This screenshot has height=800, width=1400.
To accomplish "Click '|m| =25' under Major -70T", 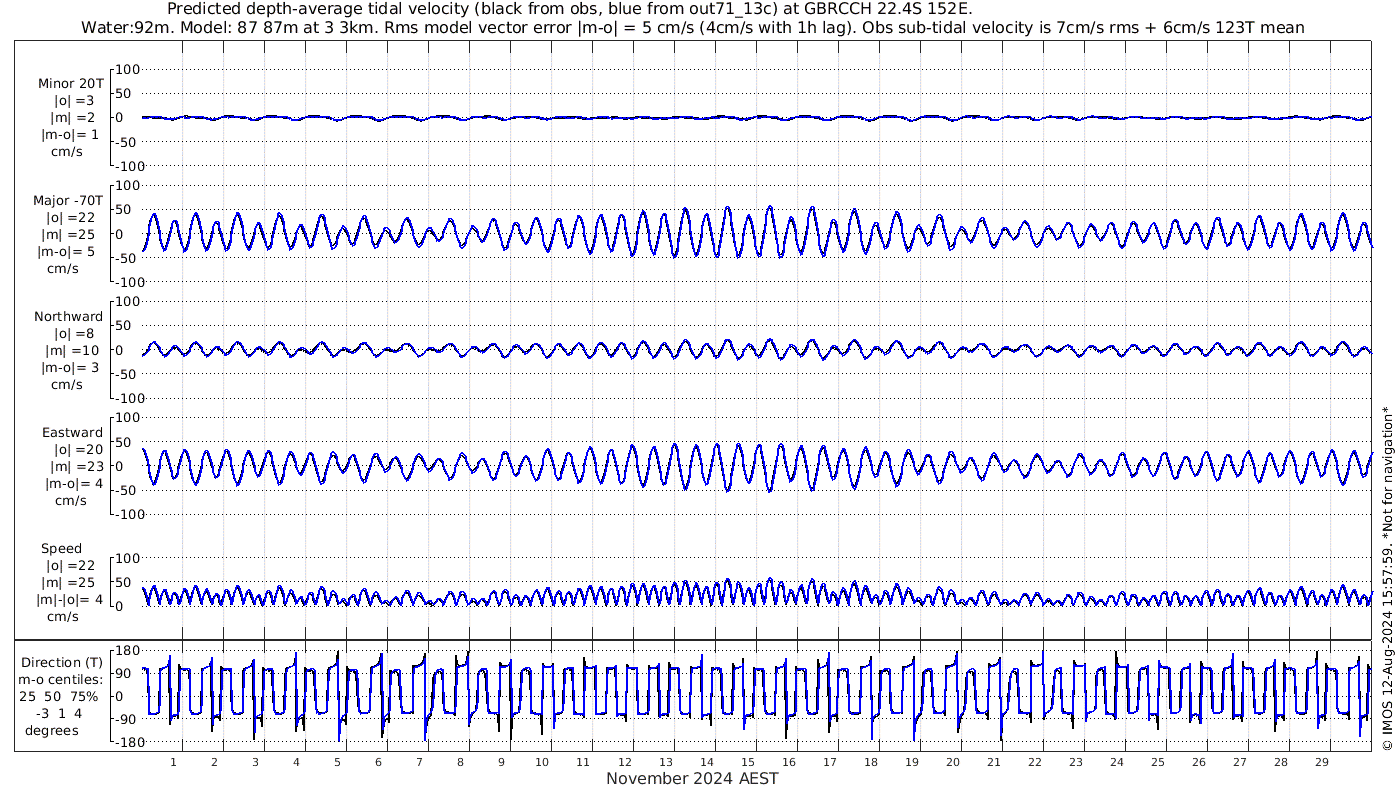I will pos(70,235).
